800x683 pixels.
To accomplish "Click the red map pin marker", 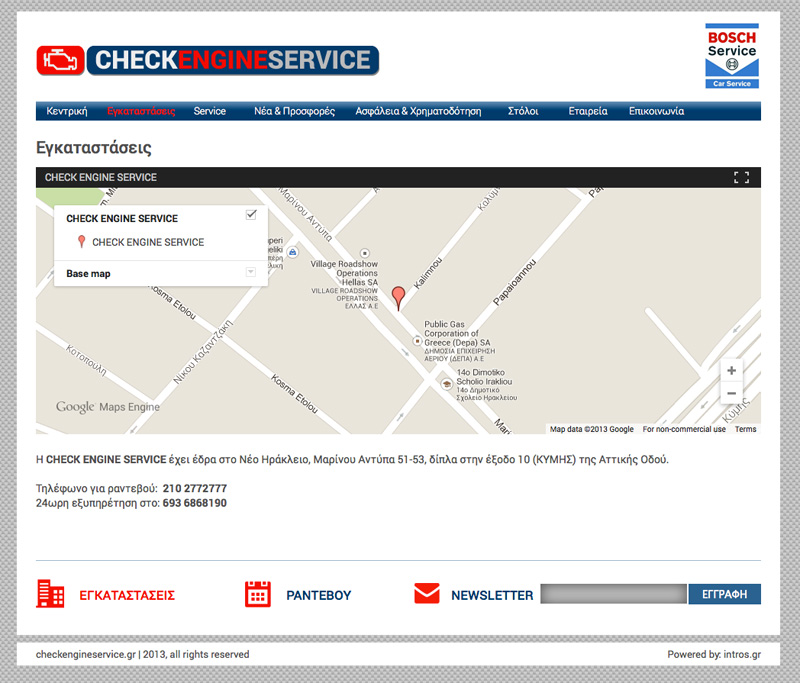I will click(x=399, y=297).
